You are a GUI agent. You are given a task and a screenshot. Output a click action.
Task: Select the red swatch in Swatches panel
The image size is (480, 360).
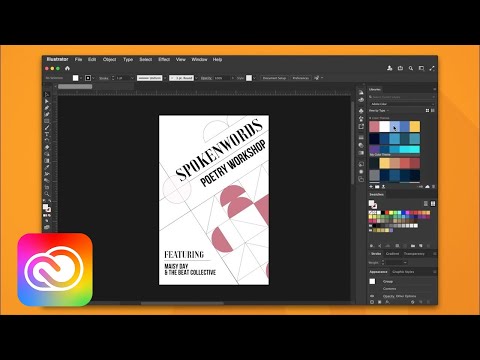387,212
